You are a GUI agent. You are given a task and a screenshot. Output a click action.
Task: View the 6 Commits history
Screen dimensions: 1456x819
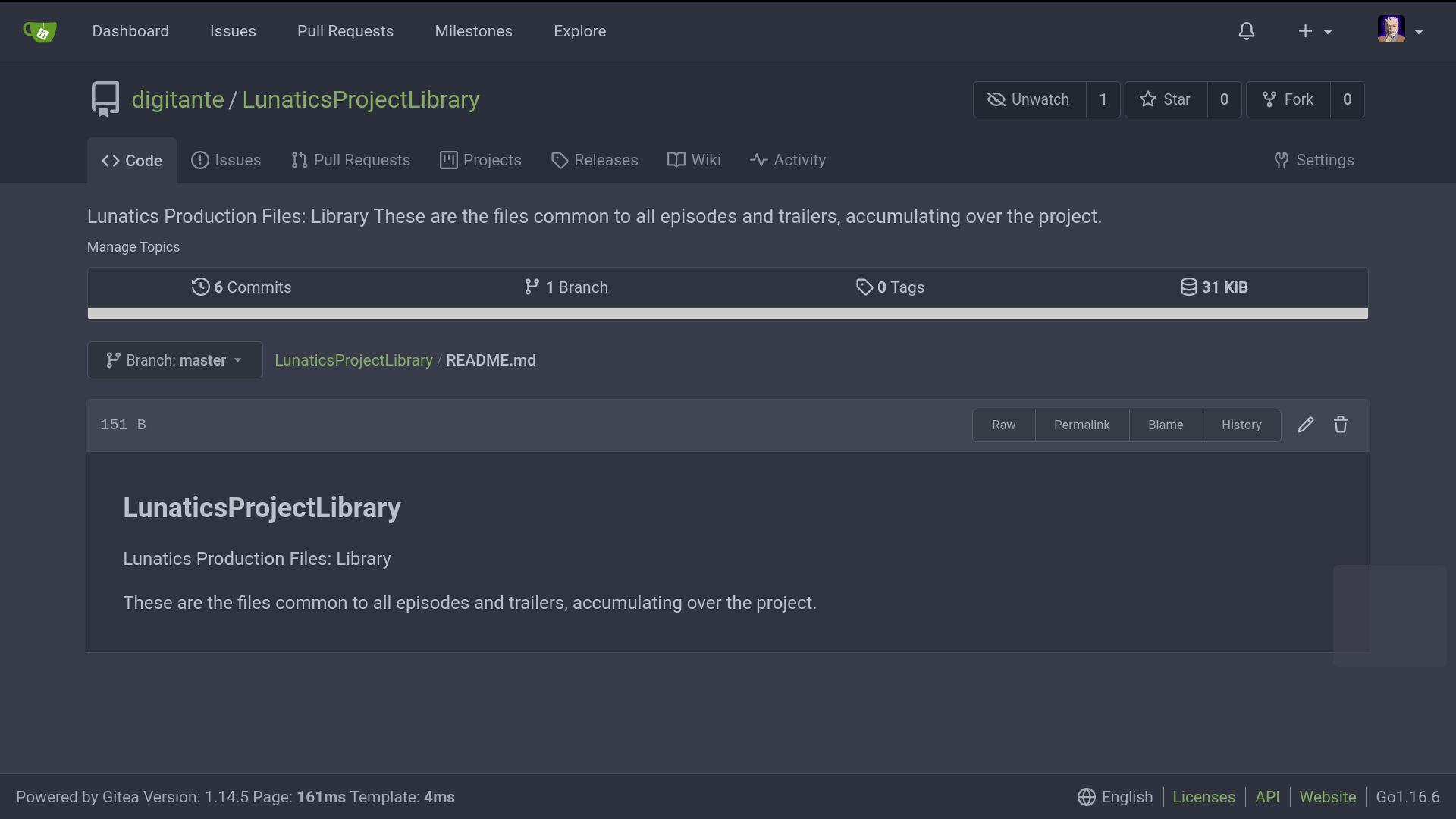(x=241, y=287)
